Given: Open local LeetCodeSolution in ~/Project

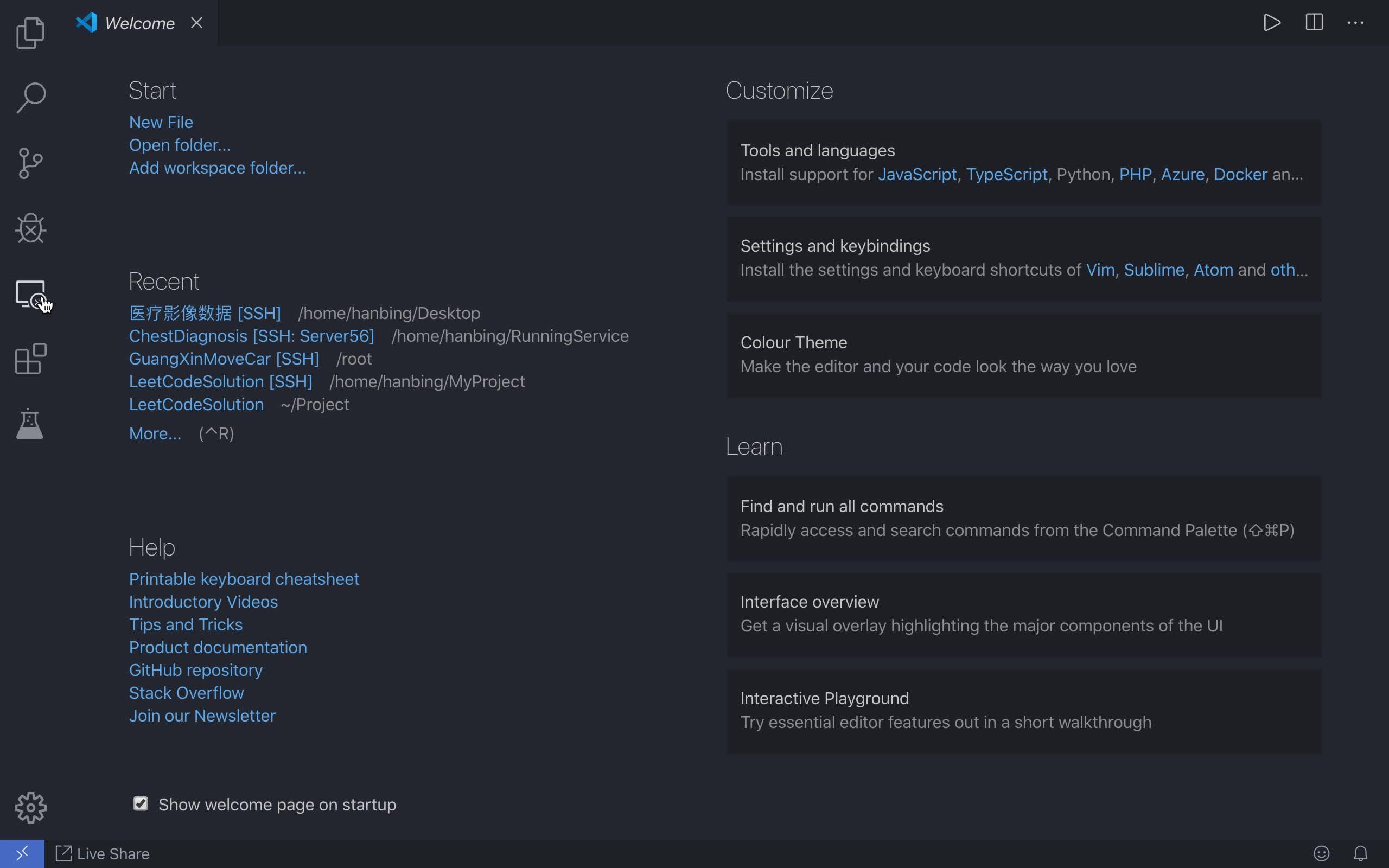Looking at the screenshot, I should pos(196,404).
